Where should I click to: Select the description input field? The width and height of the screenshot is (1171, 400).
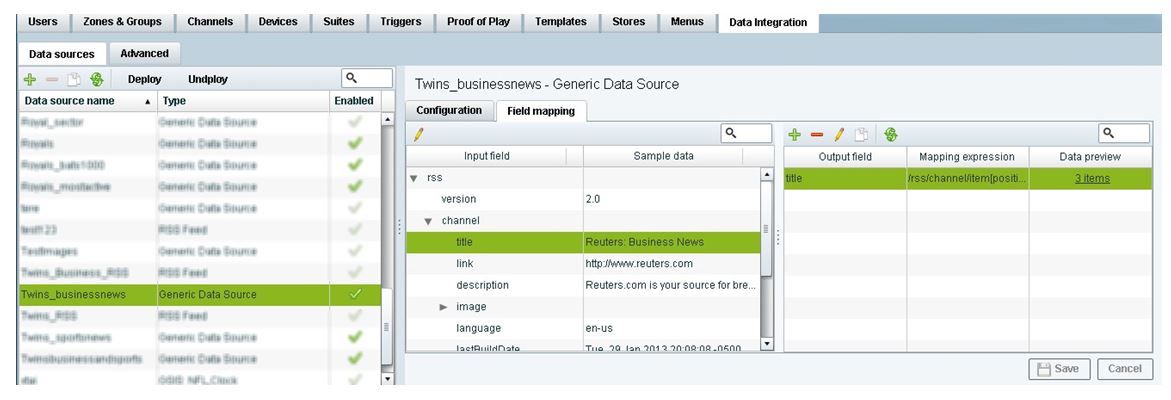click(x=482, y=285)
